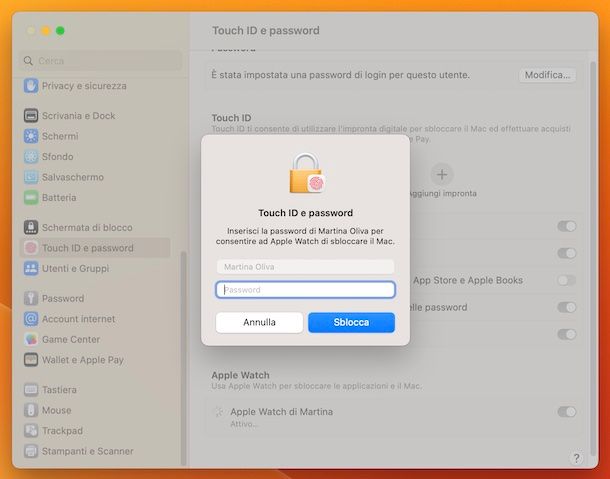Click the Aggiungi impronta label
This screenshot has width=610, height=479.
443,193
